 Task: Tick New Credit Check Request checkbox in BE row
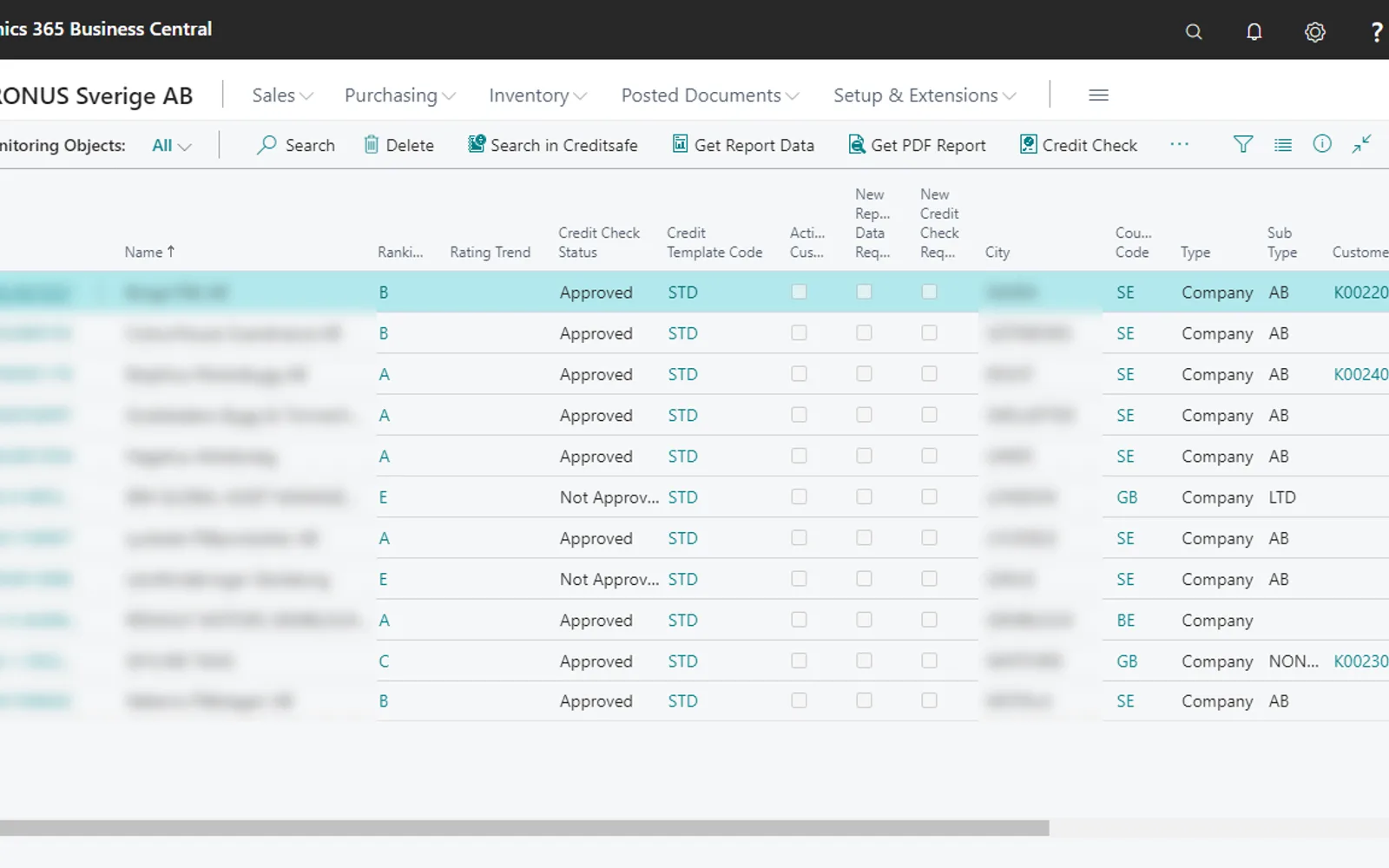[929, 620]
